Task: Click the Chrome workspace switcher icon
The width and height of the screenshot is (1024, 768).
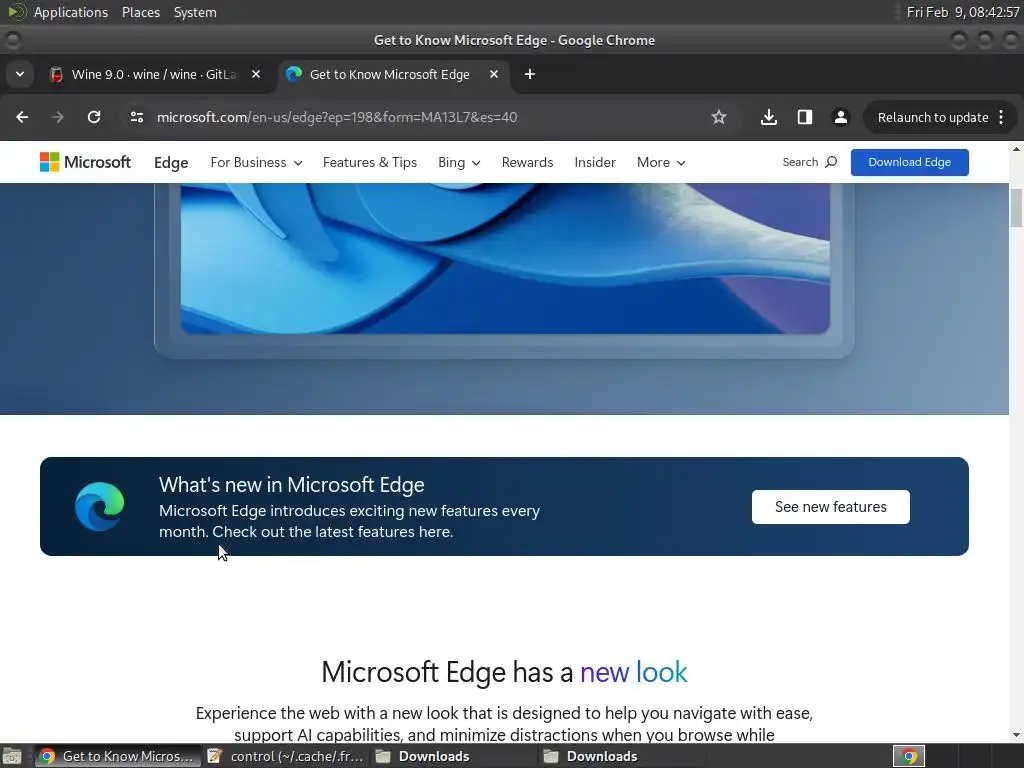Action: (909, 756)
